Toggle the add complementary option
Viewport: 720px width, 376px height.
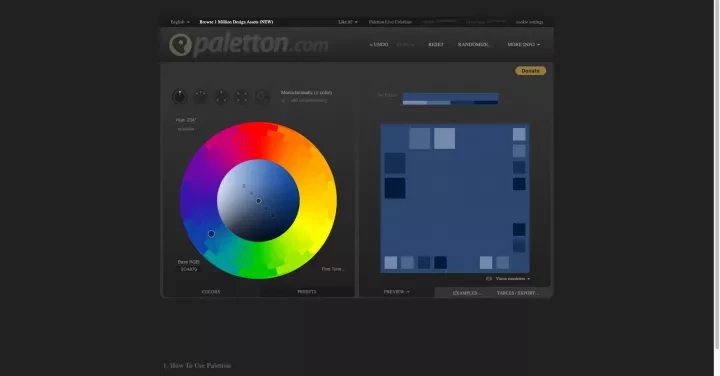pyautogui.click(x=305, y=100)
